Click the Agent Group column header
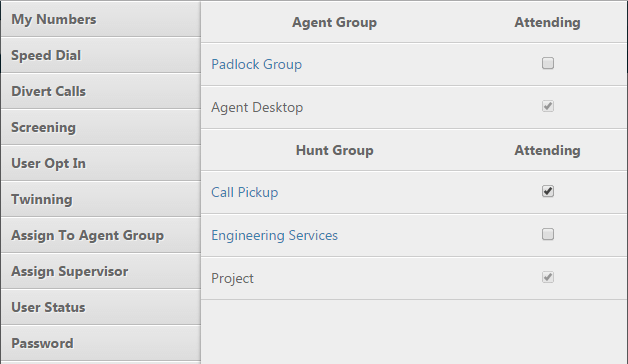This screenshot has width=628, height=364. click(334, 22)
